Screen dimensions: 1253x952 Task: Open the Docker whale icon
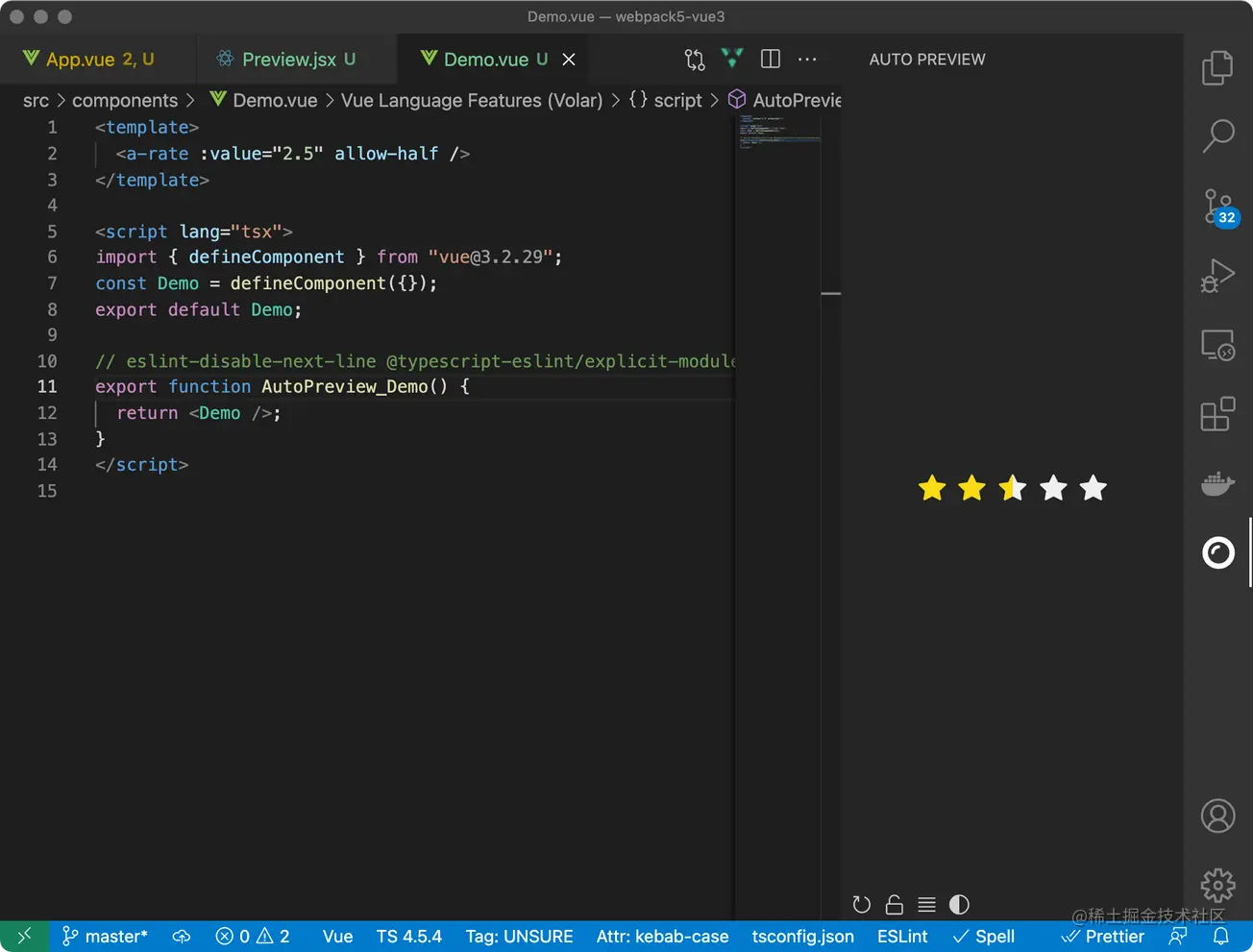pos(1217,483)
